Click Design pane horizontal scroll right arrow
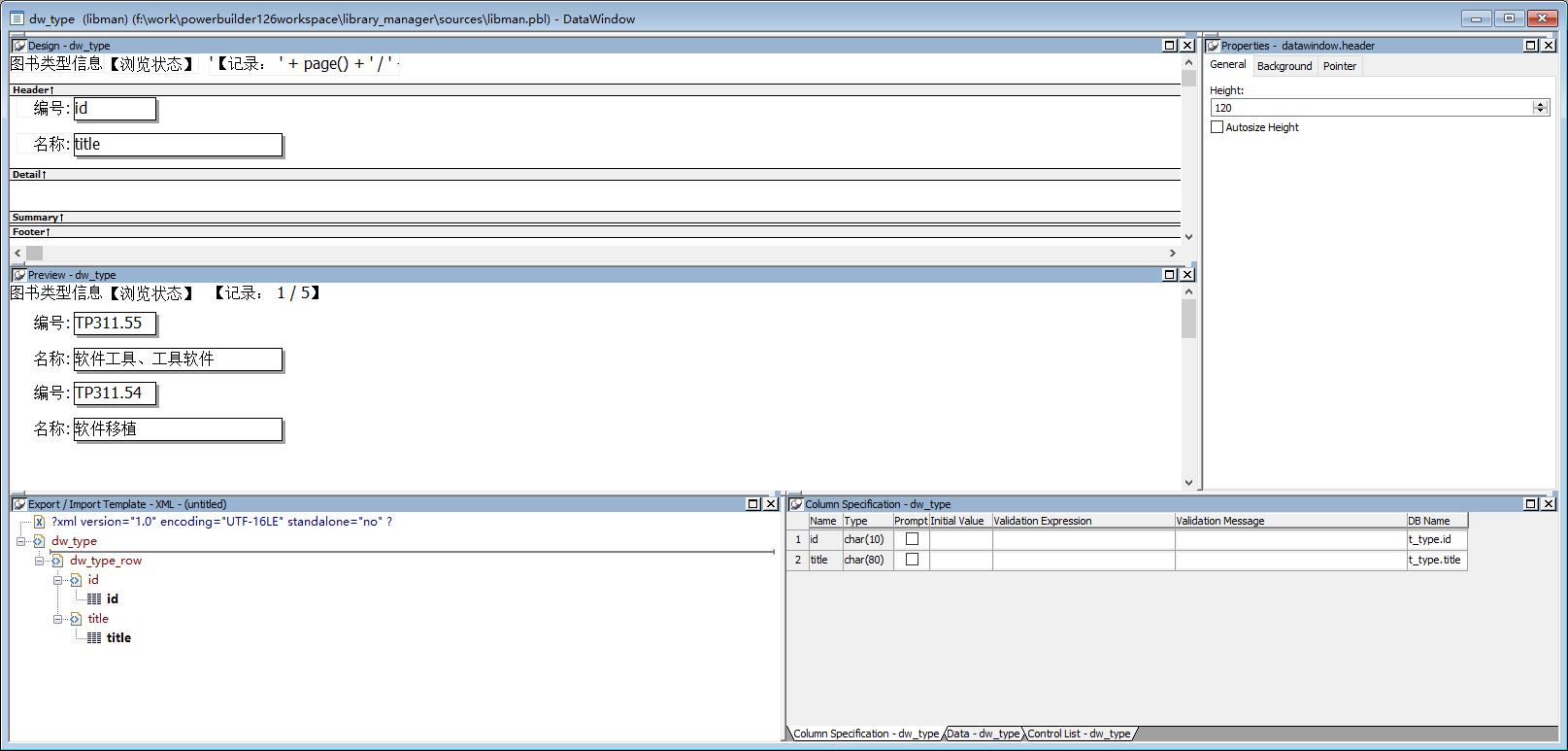 click(1172, 253)
